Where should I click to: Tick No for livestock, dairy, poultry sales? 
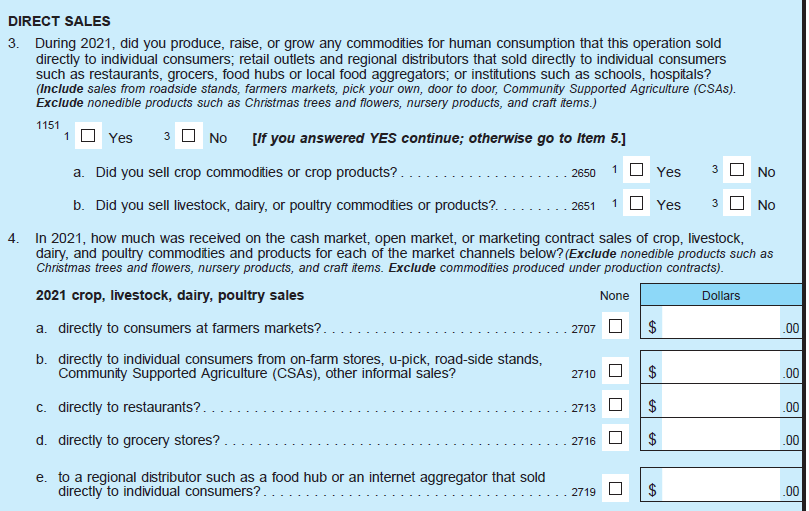coord(737,204)
